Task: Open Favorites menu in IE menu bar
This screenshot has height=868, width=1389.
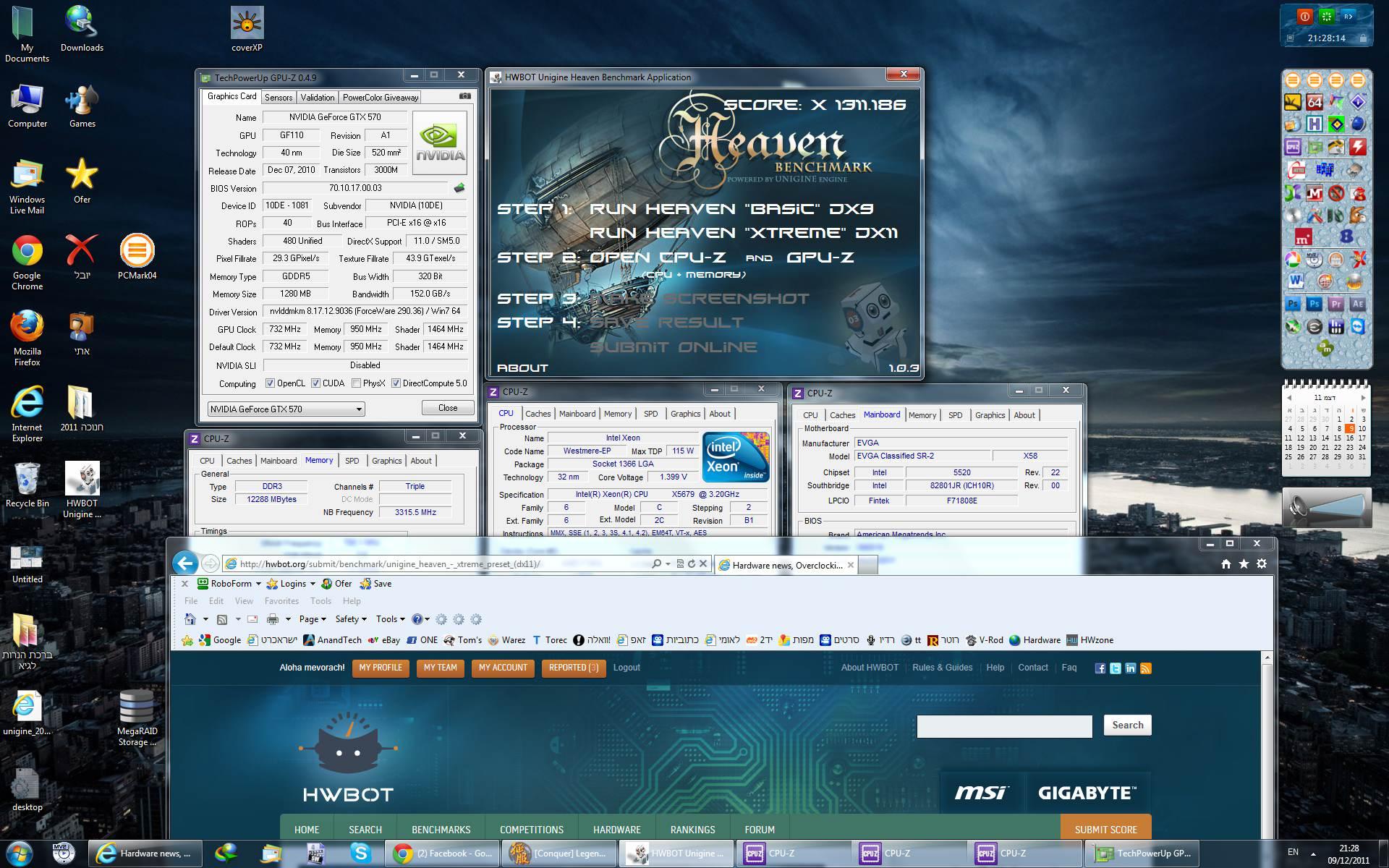Action: (281, 601)
